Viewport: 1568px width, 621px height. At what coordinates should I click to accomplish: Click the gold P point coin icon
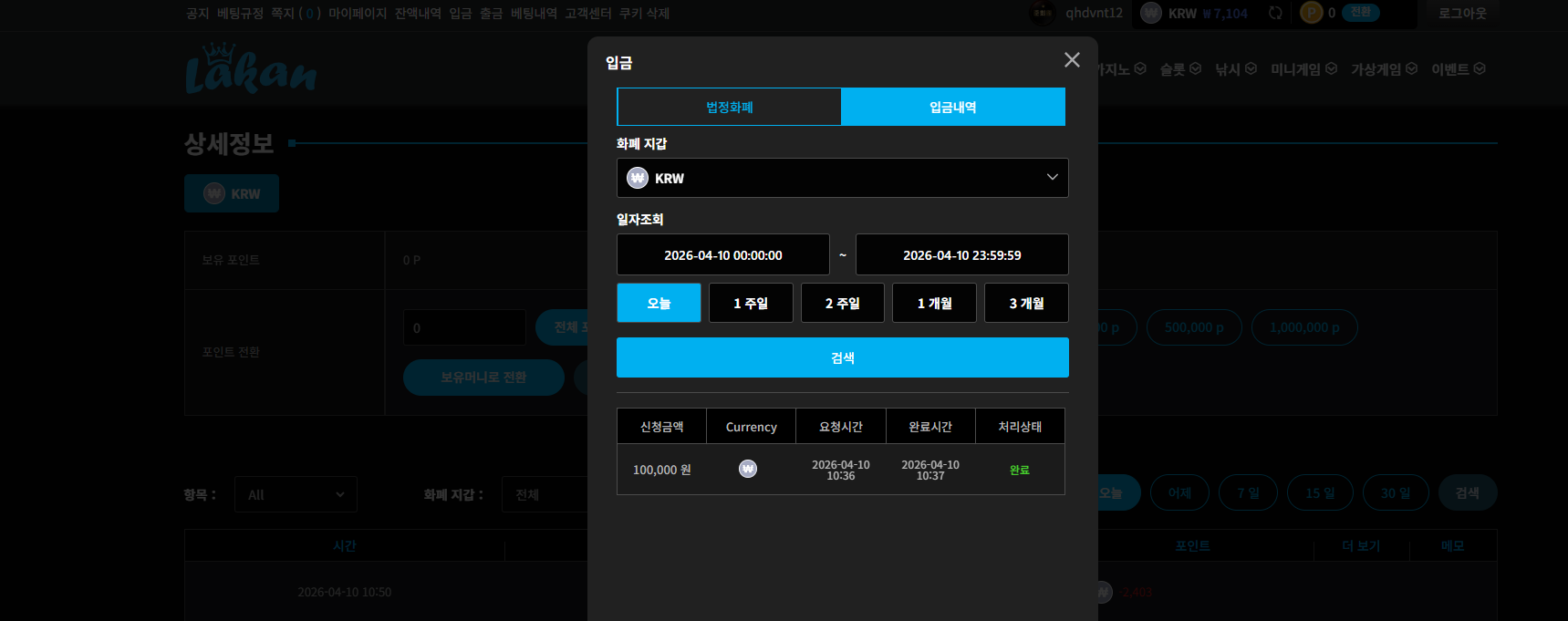[1311, 13]
